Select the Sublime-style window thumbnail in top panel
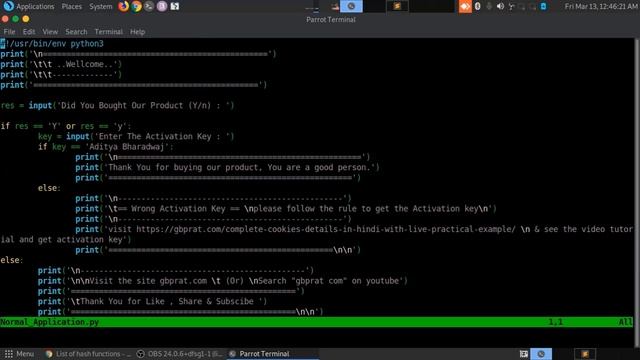The image size is (640, 360). [397, 6]
